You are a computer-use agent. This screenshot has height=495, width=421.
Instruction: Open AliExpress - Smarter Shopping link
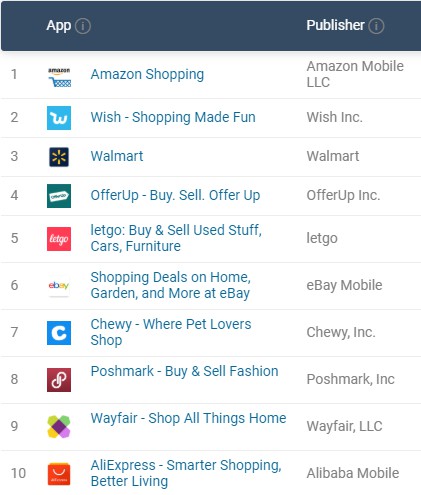186,473
